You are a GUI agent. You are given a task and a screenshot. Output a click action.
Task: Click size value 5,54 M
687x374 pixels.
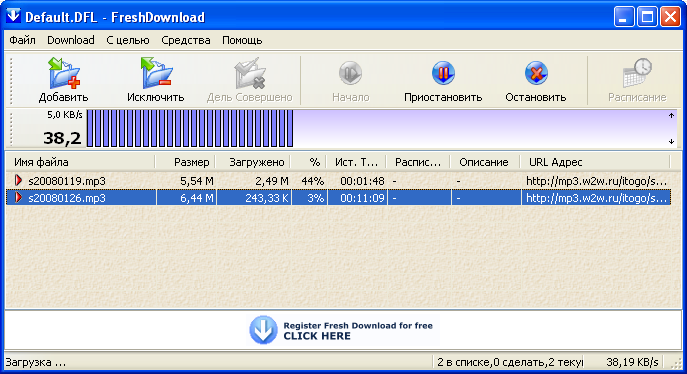(x=197, y=181)
